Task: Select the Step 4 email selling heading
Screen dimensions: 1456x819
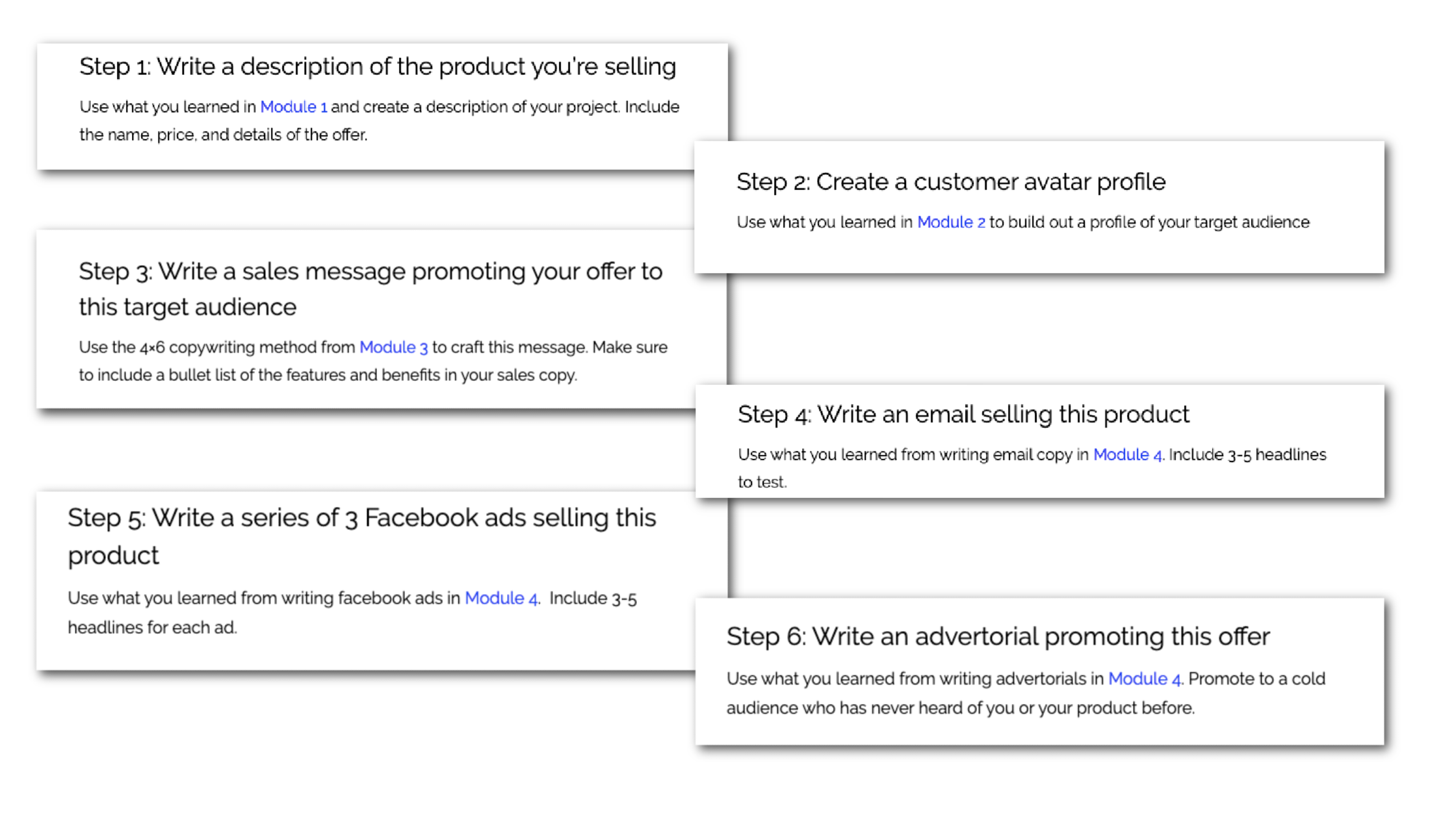Action: (963, 414)
